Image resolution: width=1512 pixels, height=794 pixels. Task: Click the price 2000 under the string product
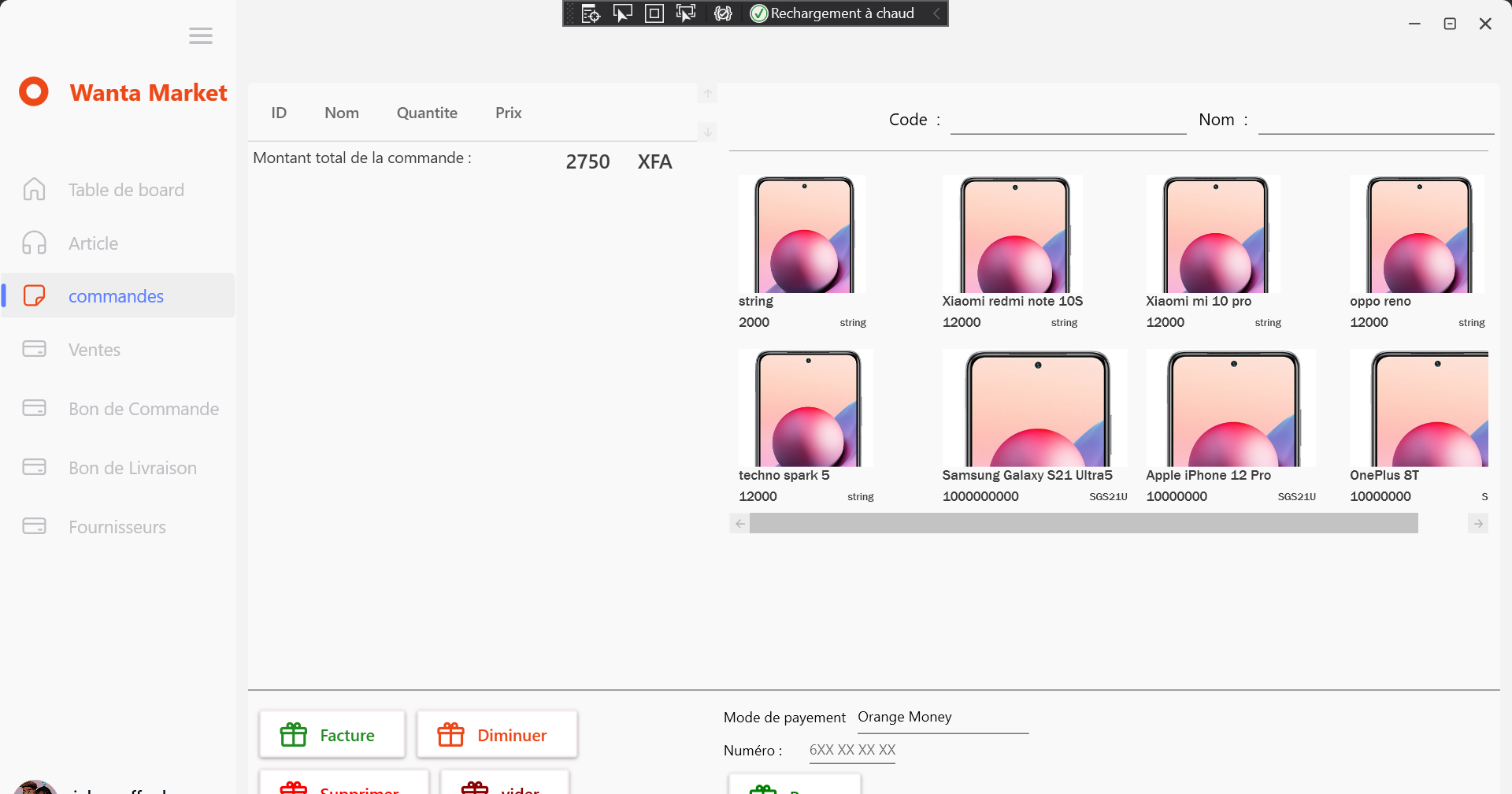tap(754, 322)
